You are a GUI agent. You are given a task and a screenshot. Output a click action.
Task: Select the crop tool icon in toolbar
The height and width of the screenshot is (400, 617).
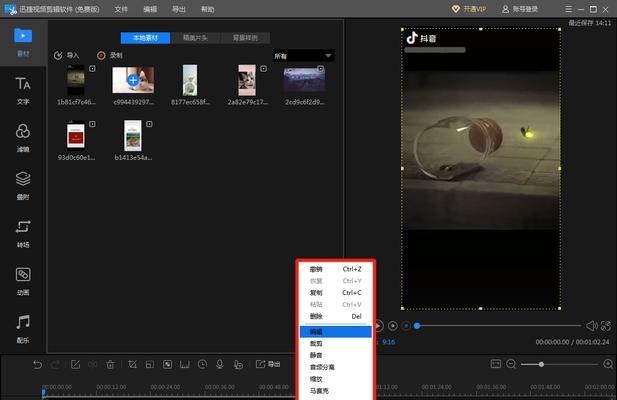pos(132,365)
